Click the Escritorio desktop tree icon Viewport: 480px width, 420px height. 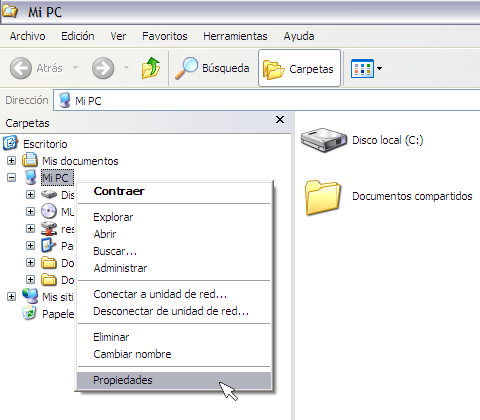tap(10, 143)
